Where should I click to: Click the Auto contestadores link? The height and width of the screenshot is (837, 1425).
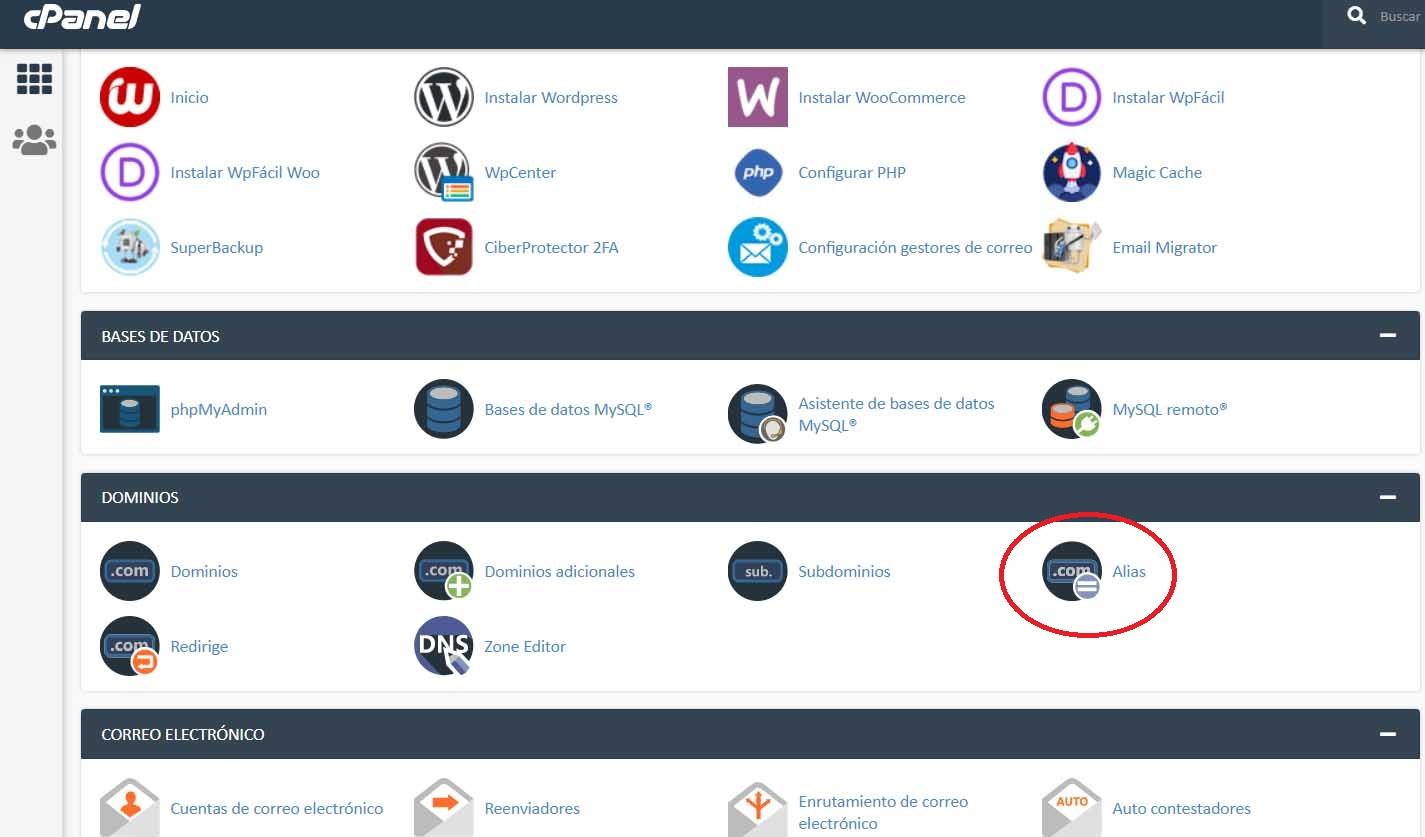click(x=1182, y=808)
